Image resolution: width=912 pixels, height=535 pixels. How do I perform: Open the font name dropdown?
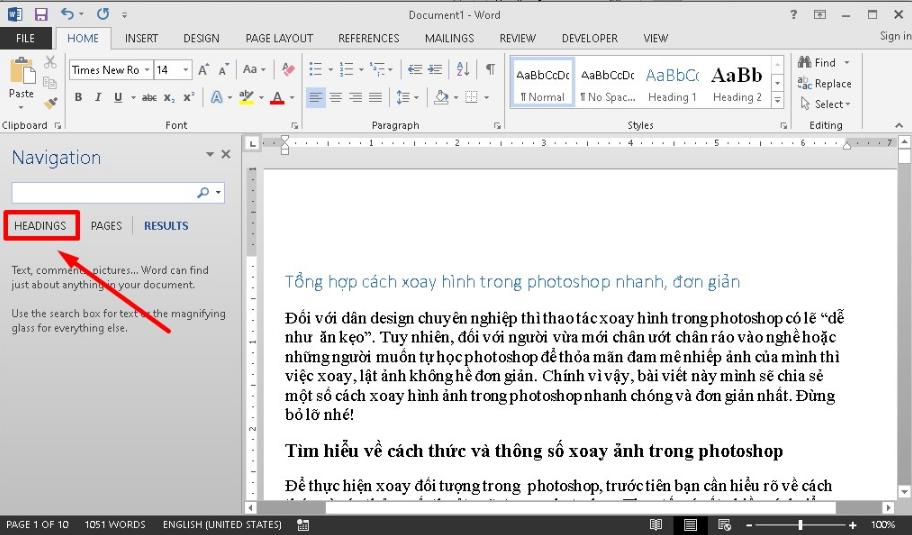pos(147,70)
